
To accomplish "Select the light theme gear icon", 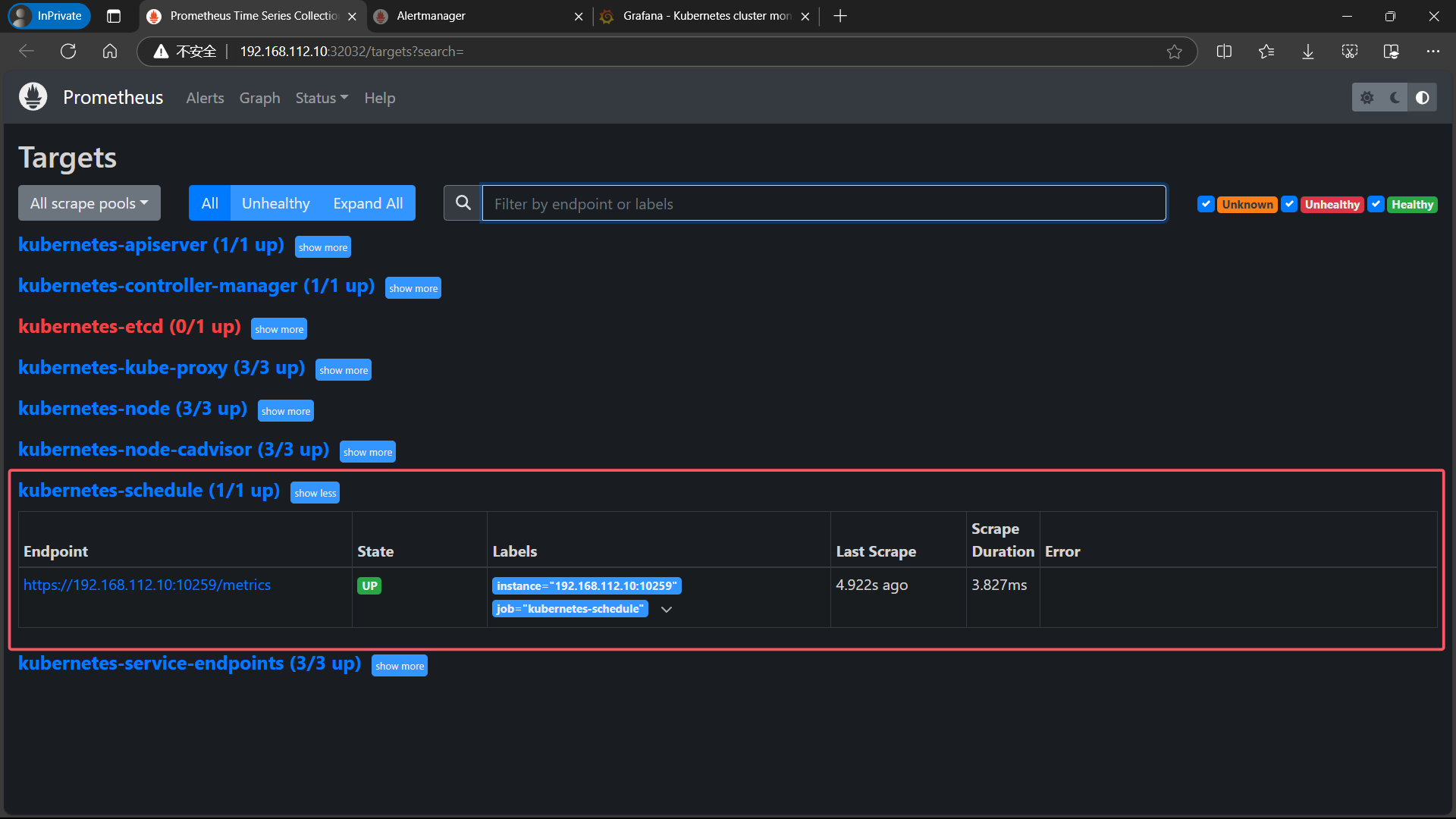I will pos(1367,97).
